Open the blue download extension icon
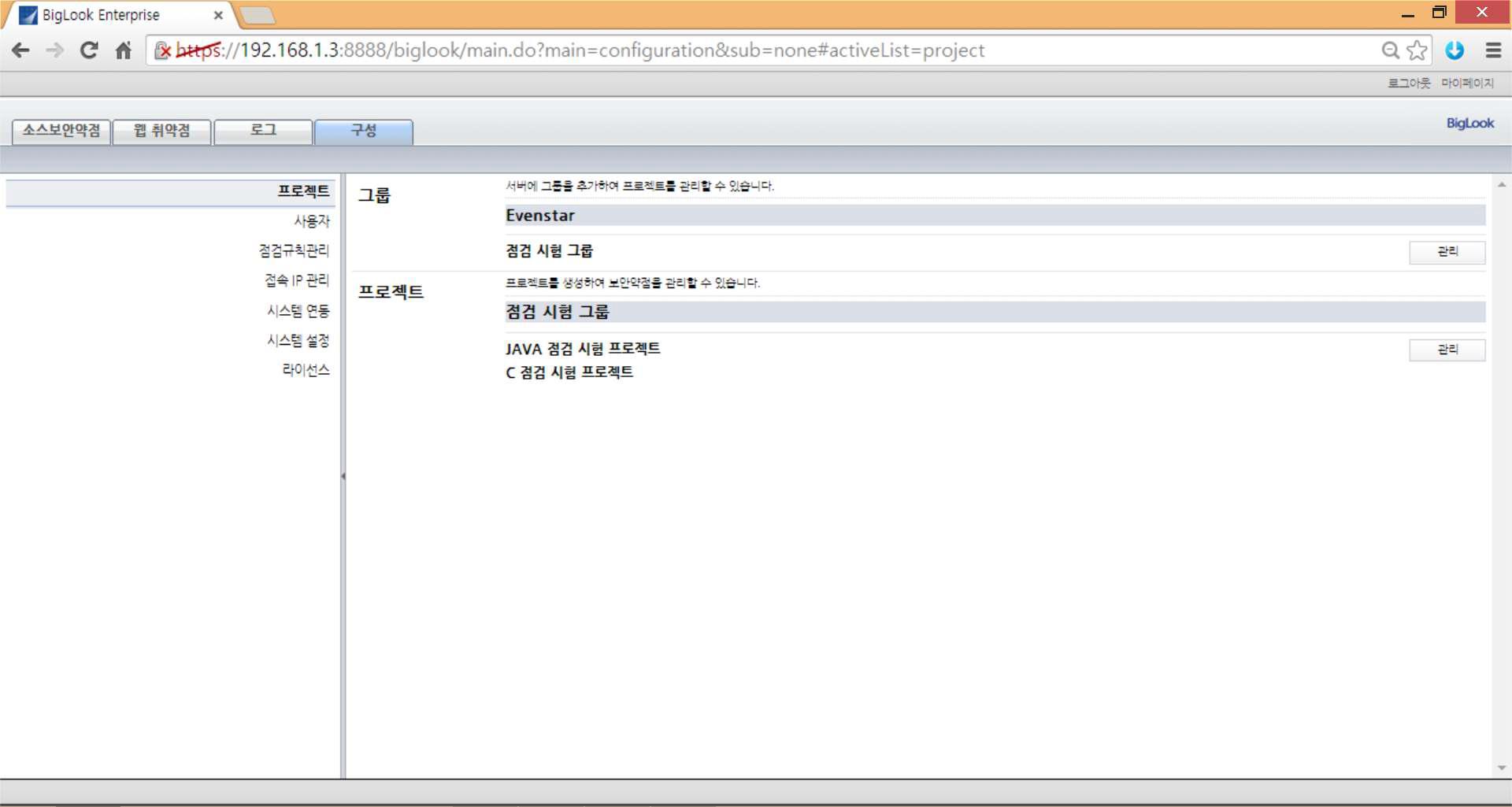 tap(1455, 50)
